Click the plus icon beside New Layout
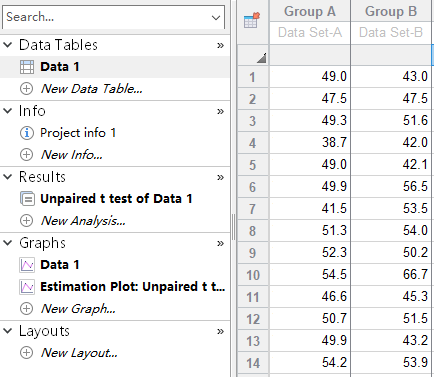This screenshot has width=434, height=377. click(27, 353)
